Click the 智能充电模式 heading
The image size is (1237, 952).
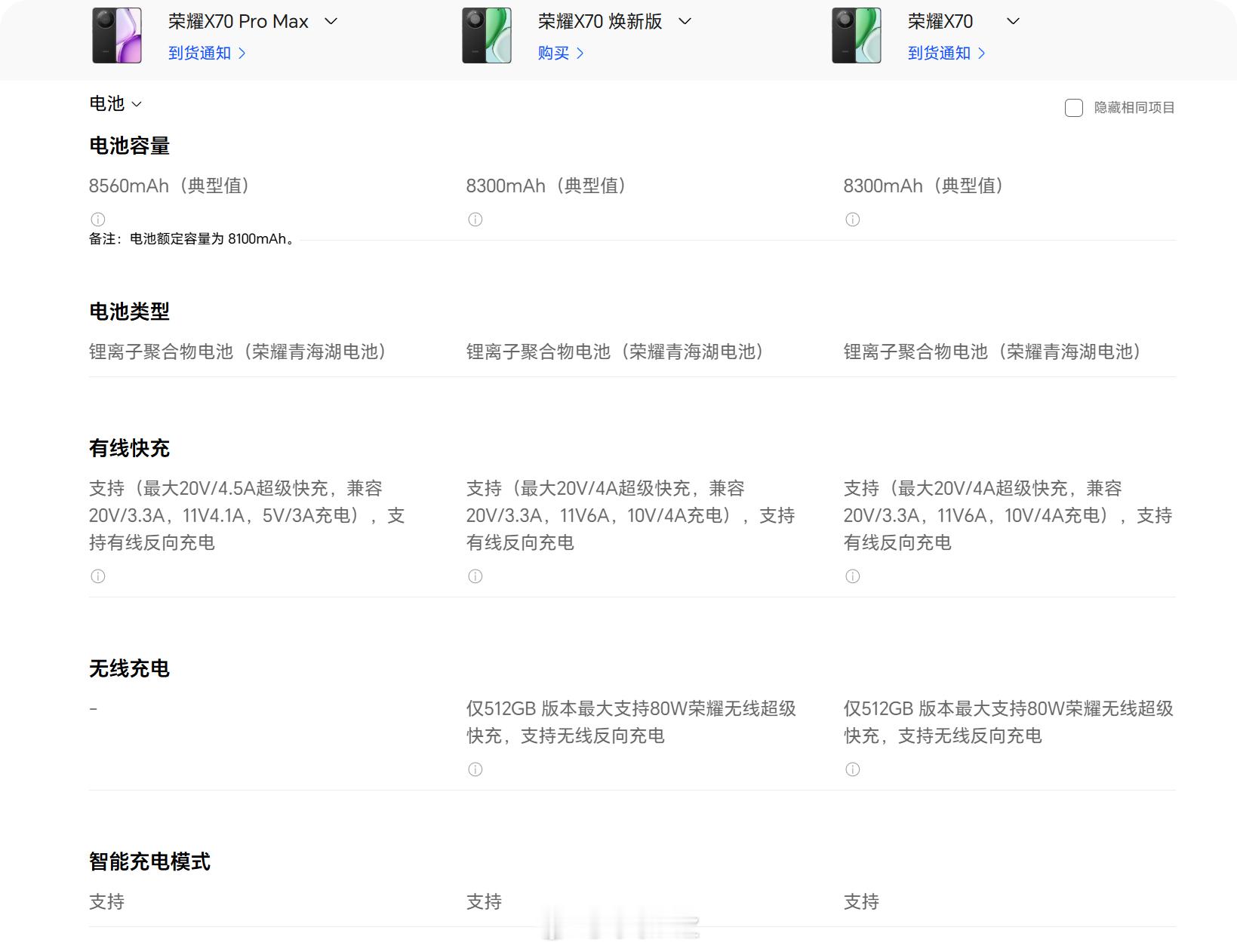[x=150, y=861]
